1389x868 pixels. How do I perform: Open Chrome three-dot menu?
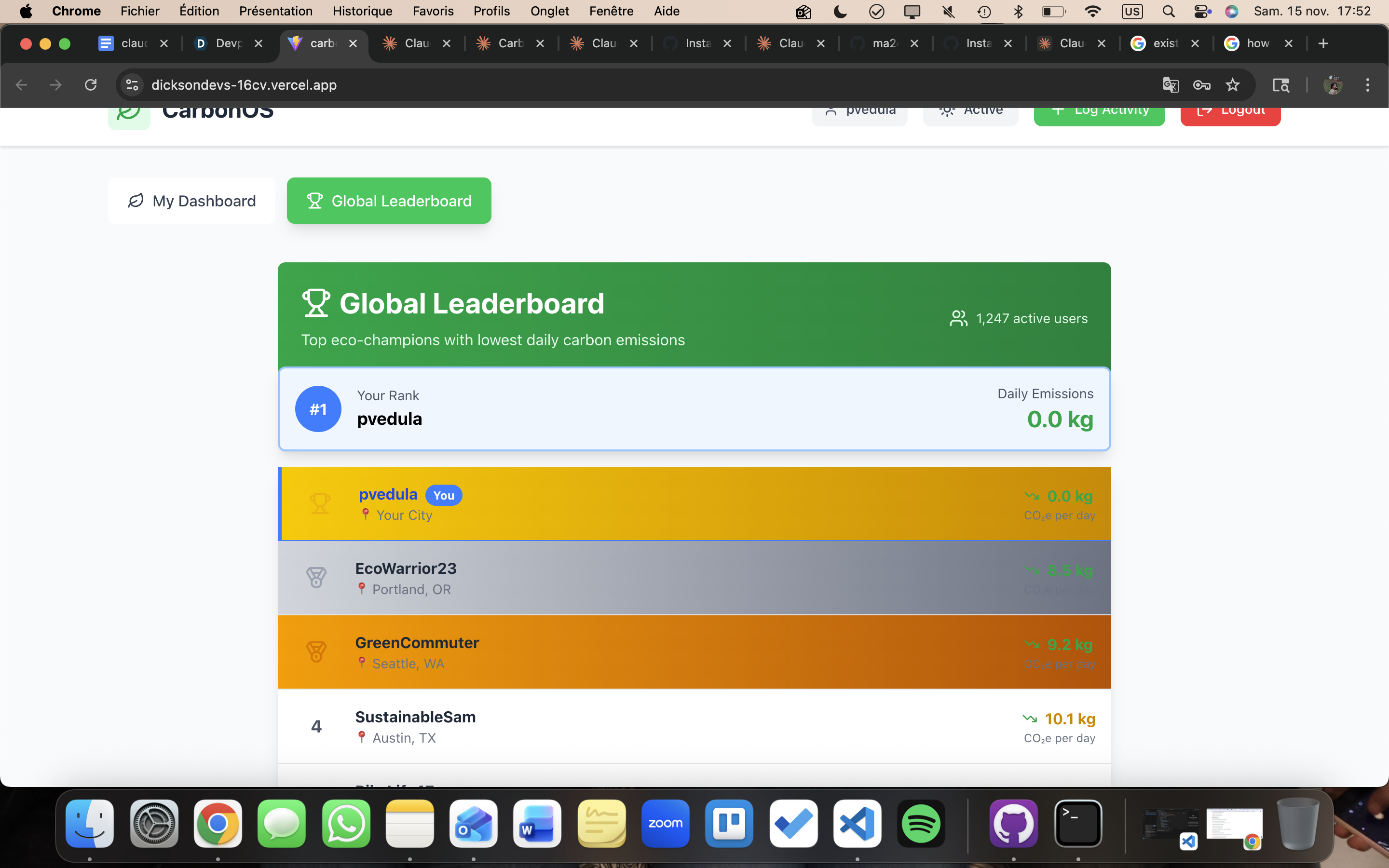[x=1367, y=85]
